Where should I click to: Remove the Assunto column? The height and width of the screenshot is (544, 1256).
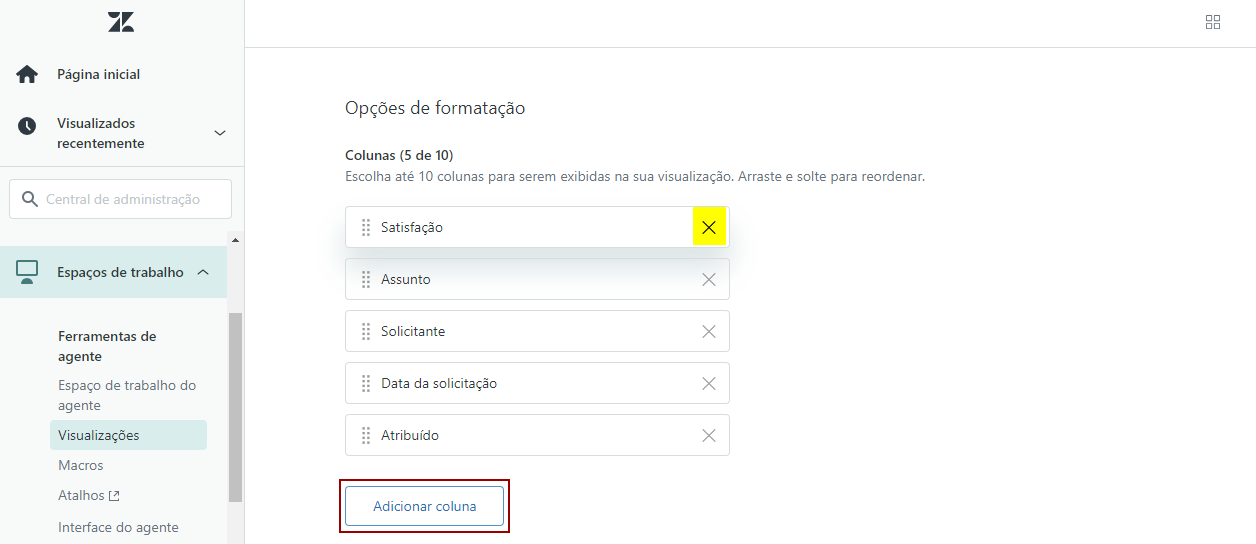709,279
